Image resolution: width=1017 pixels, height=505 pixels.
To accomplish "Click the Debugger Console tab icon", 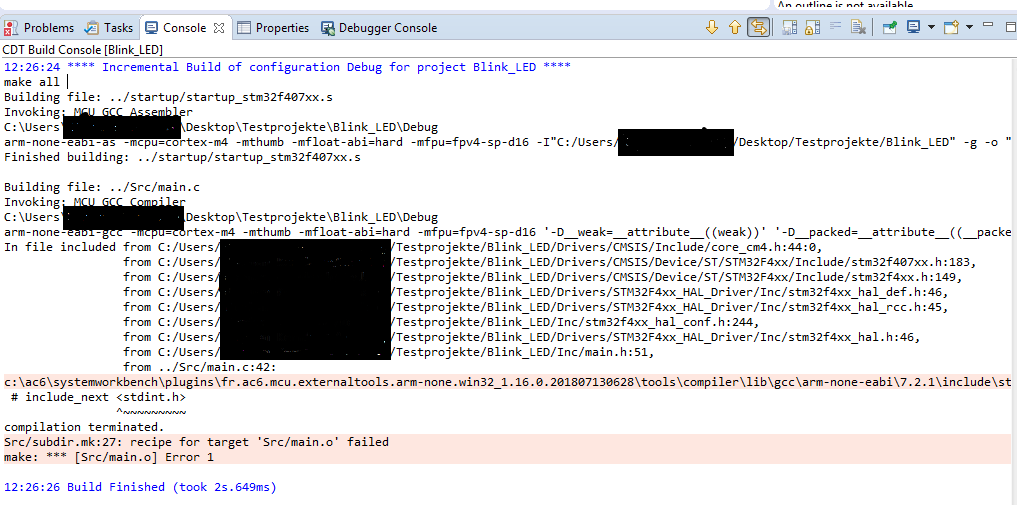I will (328, 28).
